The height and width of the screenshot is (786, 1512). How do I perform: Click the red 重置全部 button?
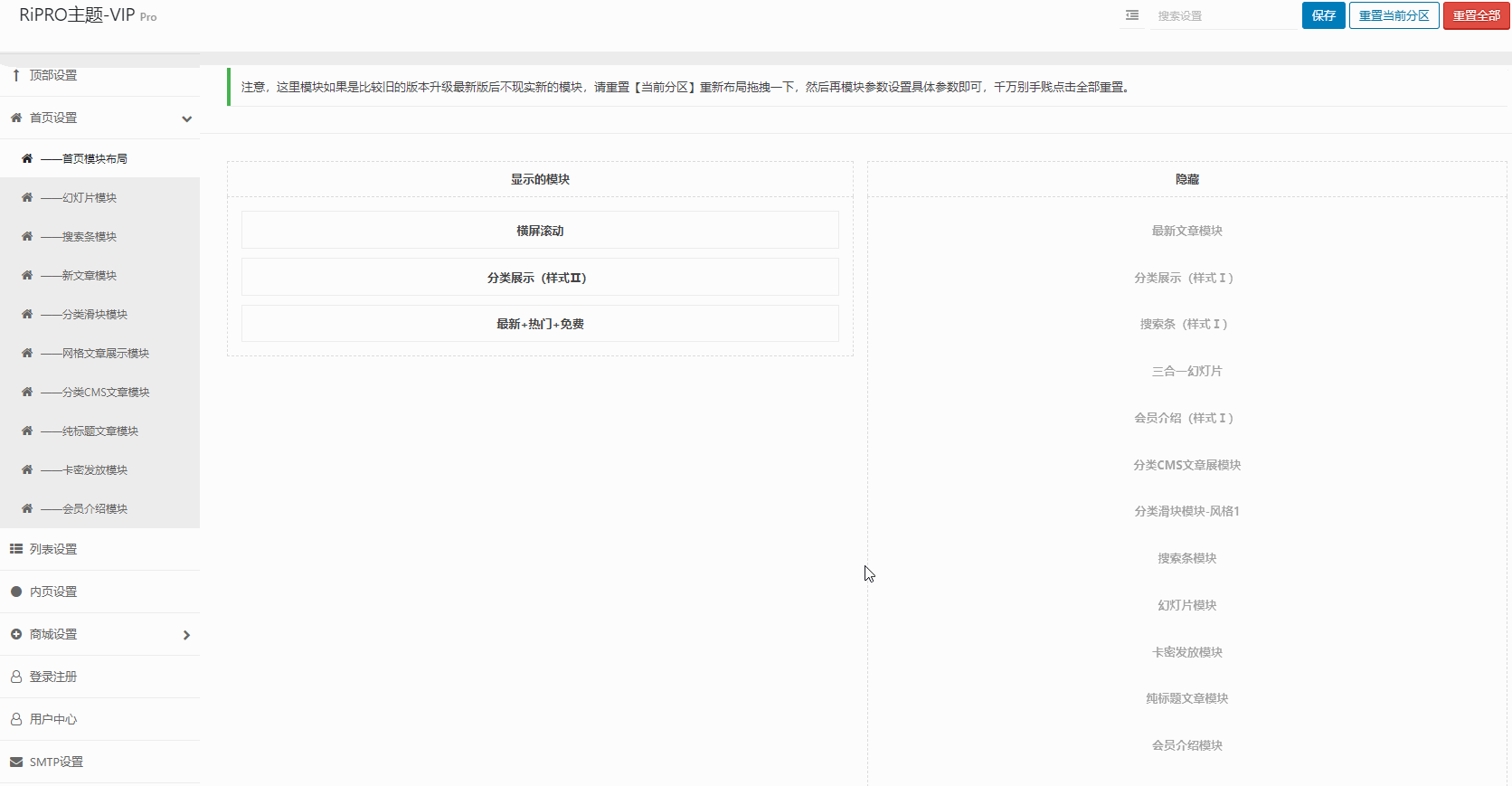click(1476, 15)
